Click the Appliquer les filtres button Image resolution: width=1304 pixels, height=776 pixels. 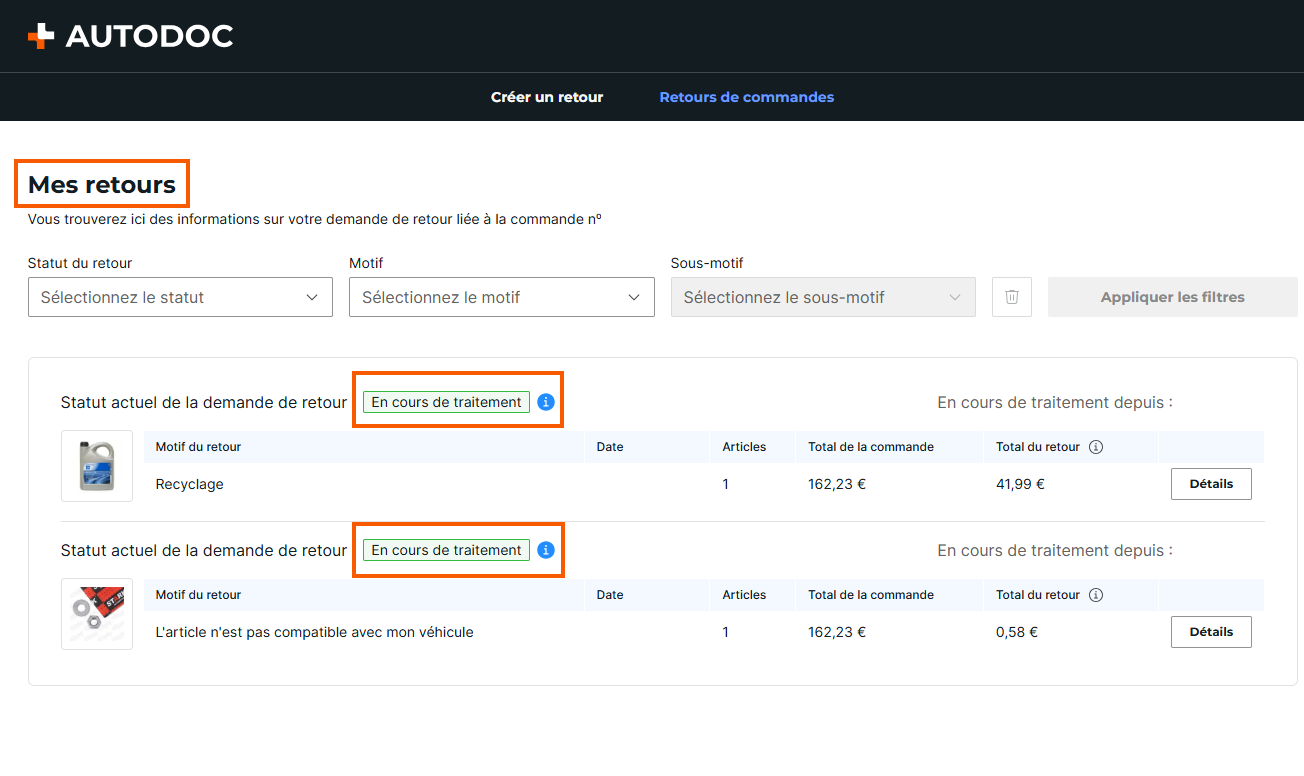tap(1173, 297)
